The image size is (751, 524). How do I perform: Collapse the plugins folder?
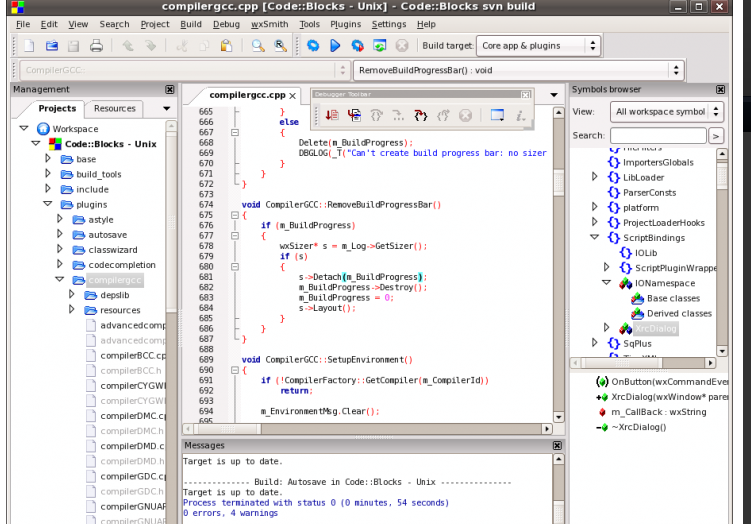click(x=47, y=204)
